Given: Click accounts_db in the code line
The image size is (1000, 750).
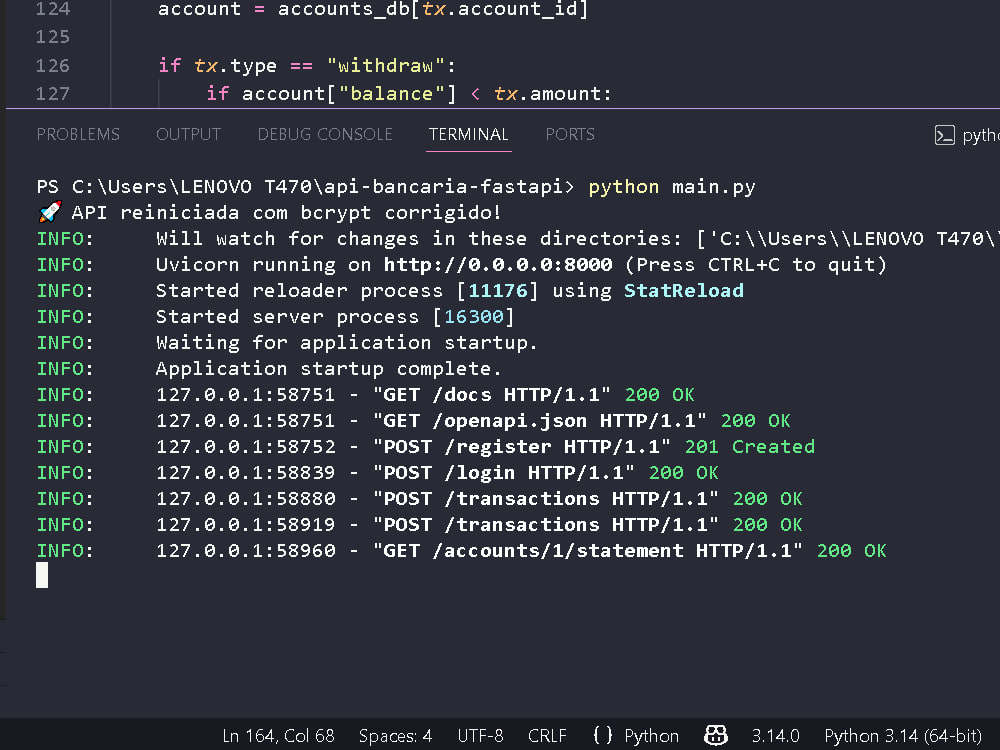Looking at the screenshot, I should coord(344,9).
